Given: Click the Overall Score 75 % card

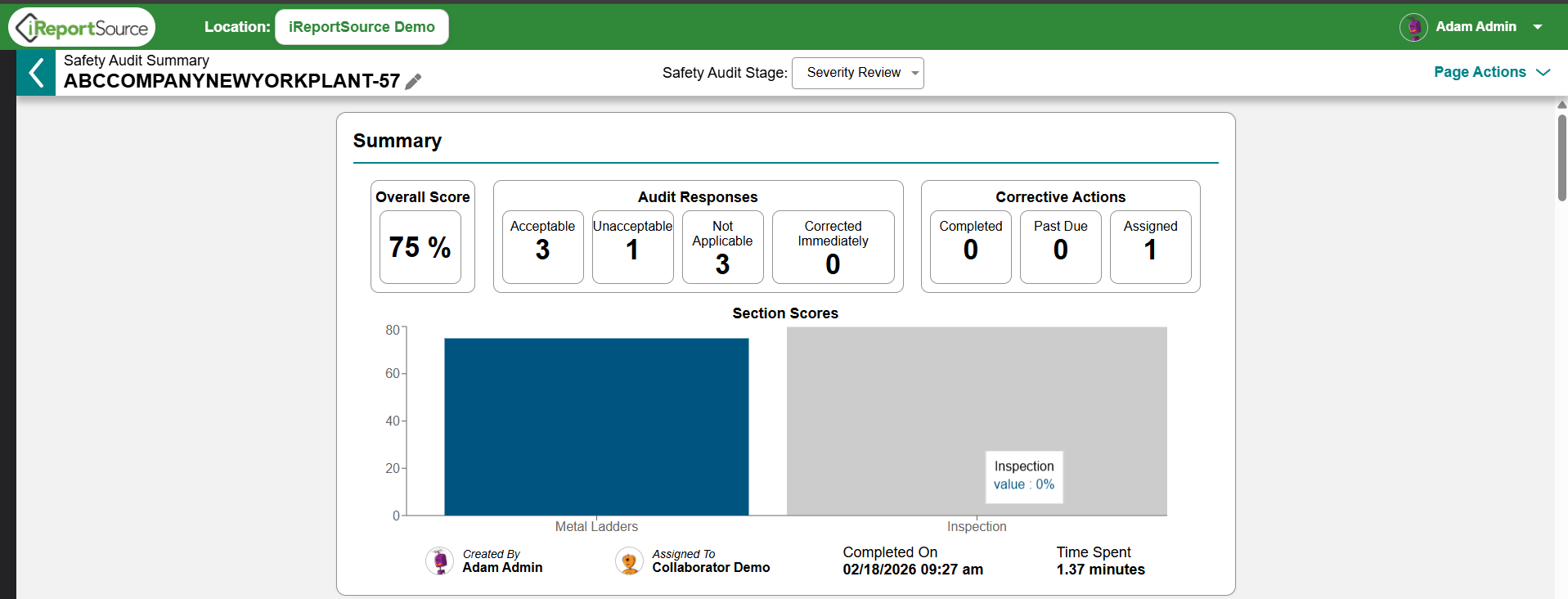Looking at the screenshot, I should 420,247.
